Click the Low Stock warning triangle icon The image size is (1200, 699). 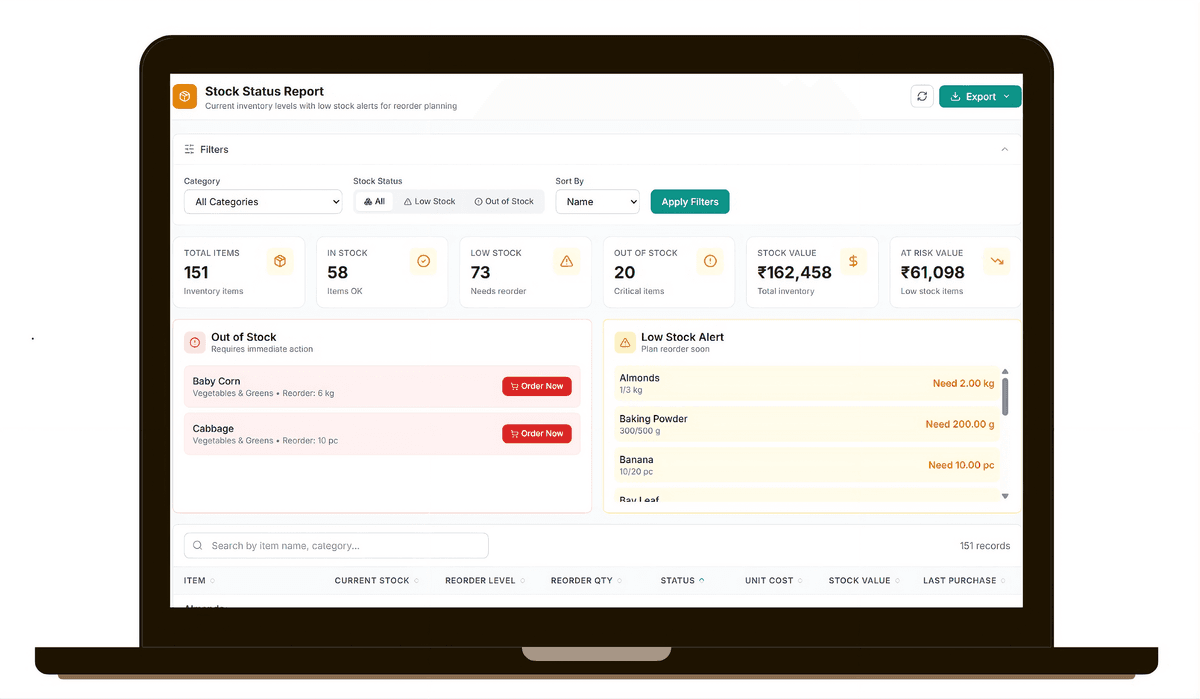click(567, 262)
